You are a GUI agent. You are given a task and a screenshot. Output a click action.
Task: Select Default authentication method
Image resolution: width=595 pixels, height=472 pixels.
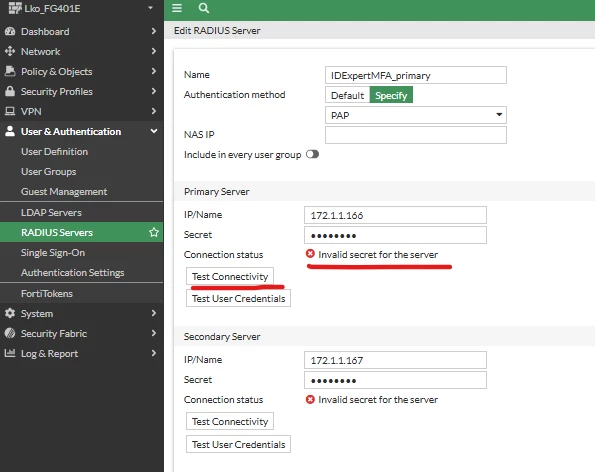pyautogui.click(x=347, y=95)
